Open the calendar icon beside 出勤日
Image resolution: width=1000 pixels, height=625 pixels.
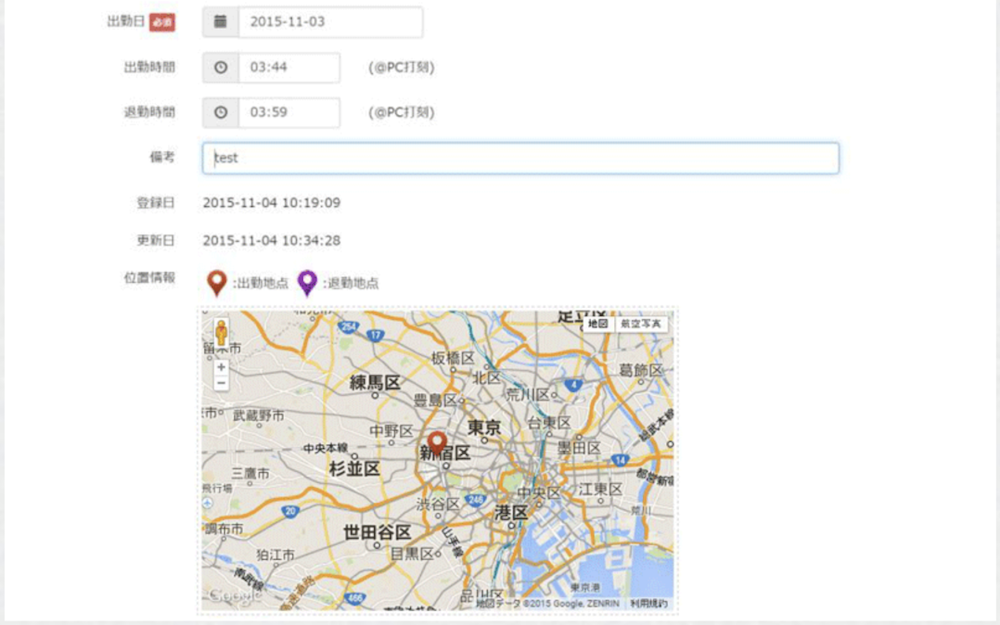pos(221,22)
